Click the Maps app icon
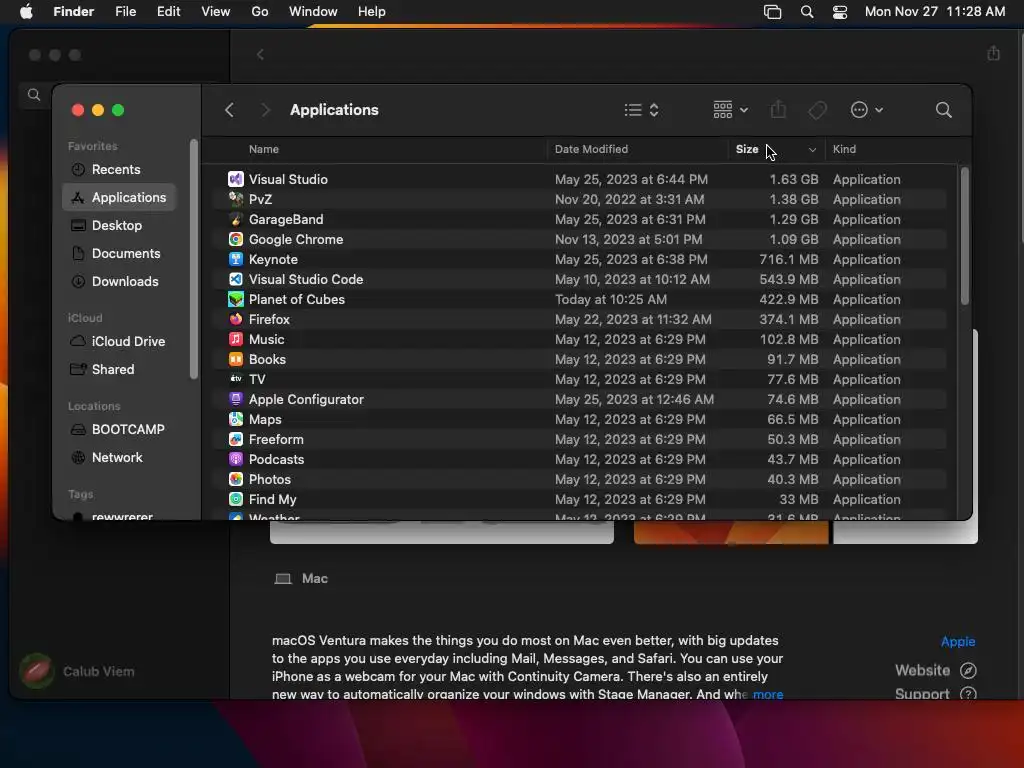 236,419
